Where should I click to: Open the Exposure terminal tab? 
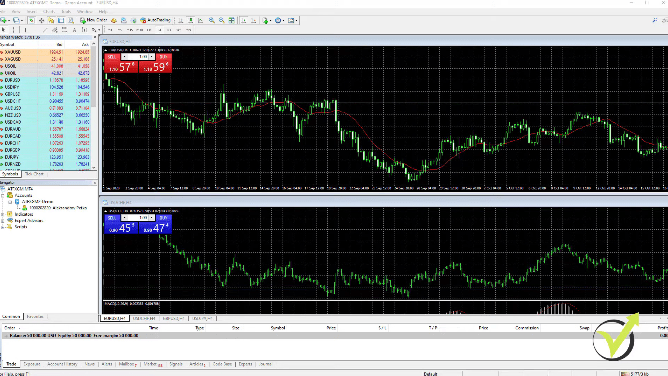(32, 365)
